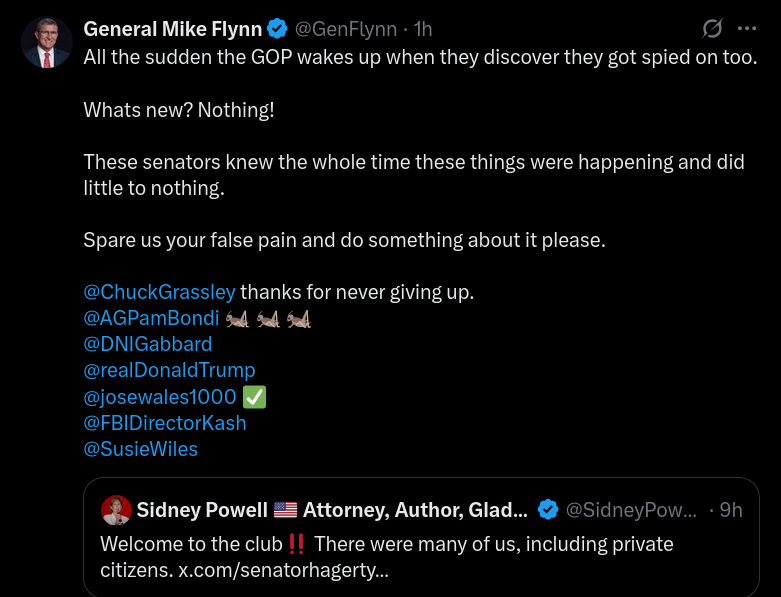The image size is (781, 597).
Task: Click the @GenFlynn handle
Action: tap(345, 29)
